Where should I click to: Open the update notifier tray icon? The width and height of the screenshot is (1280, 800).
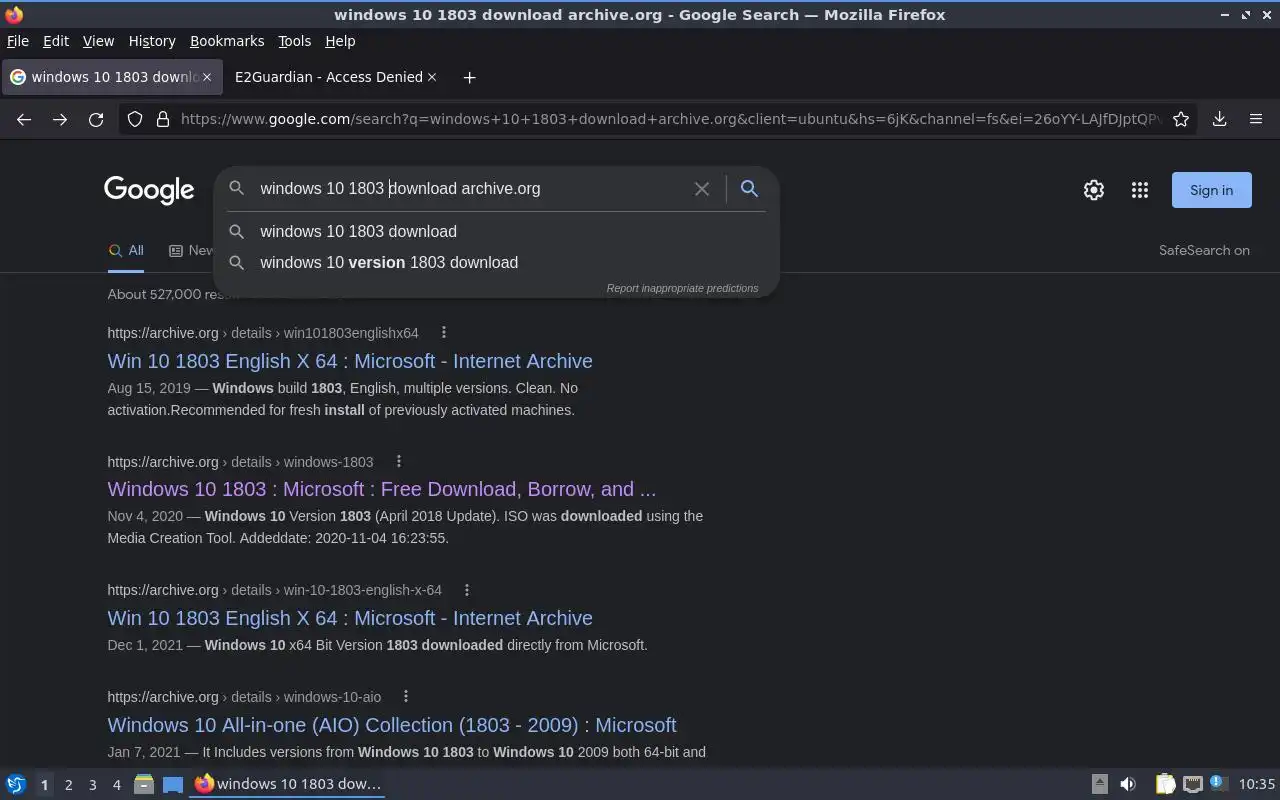coord(1217,783)
